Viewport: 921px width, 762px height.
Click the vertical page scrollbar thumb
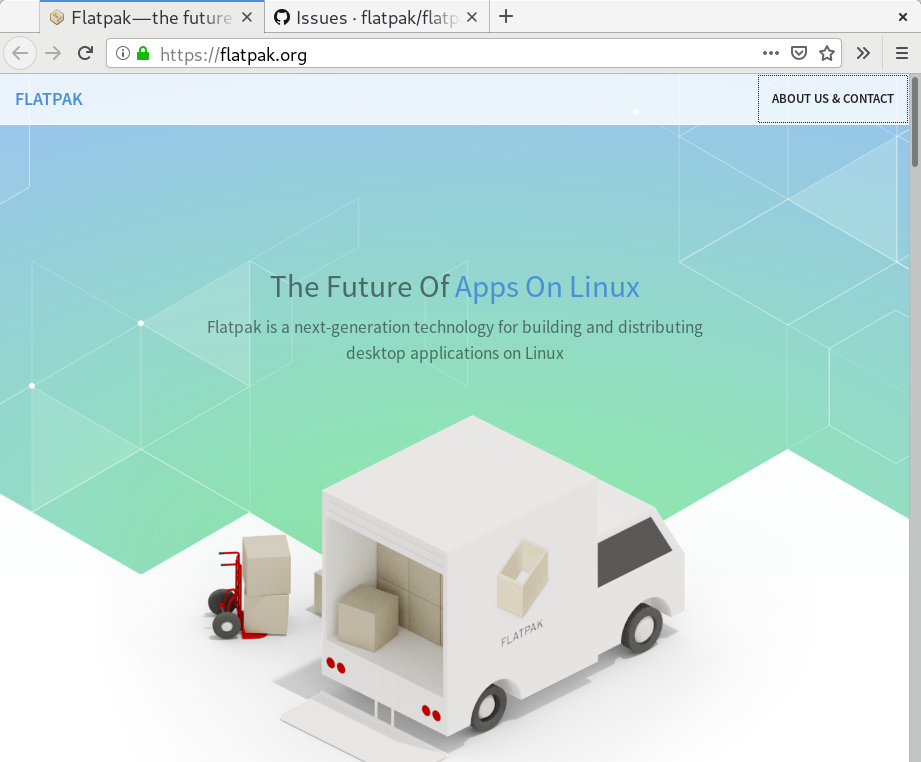(x=915, y=122)
